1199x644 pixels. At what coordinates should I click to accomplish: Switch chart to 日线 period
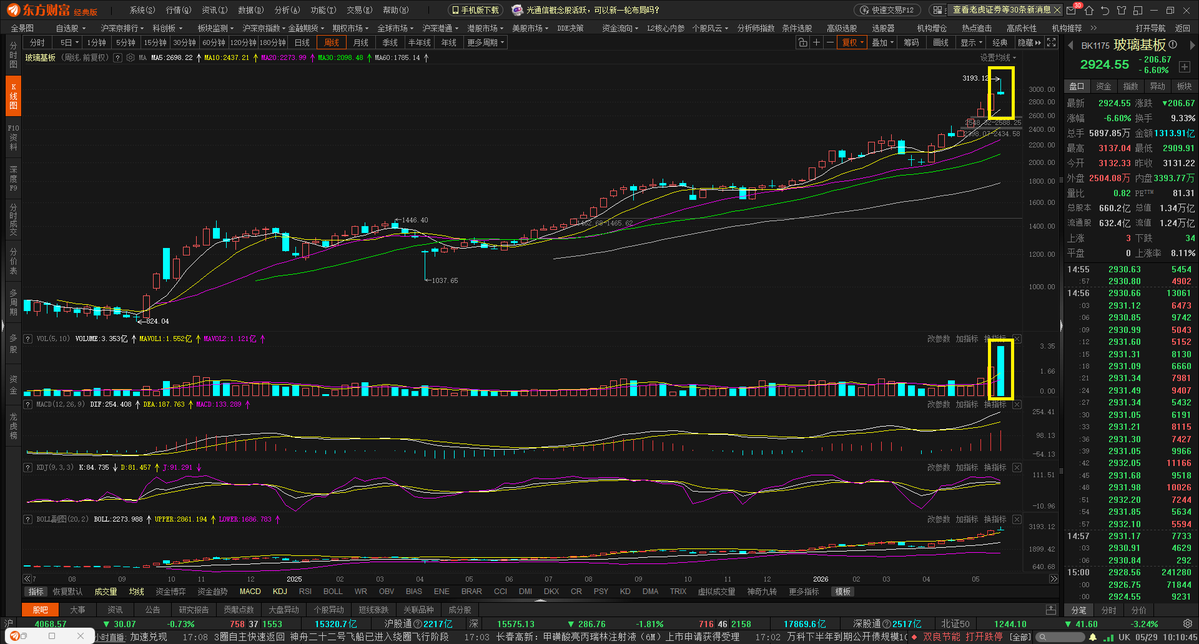[302, 43]
